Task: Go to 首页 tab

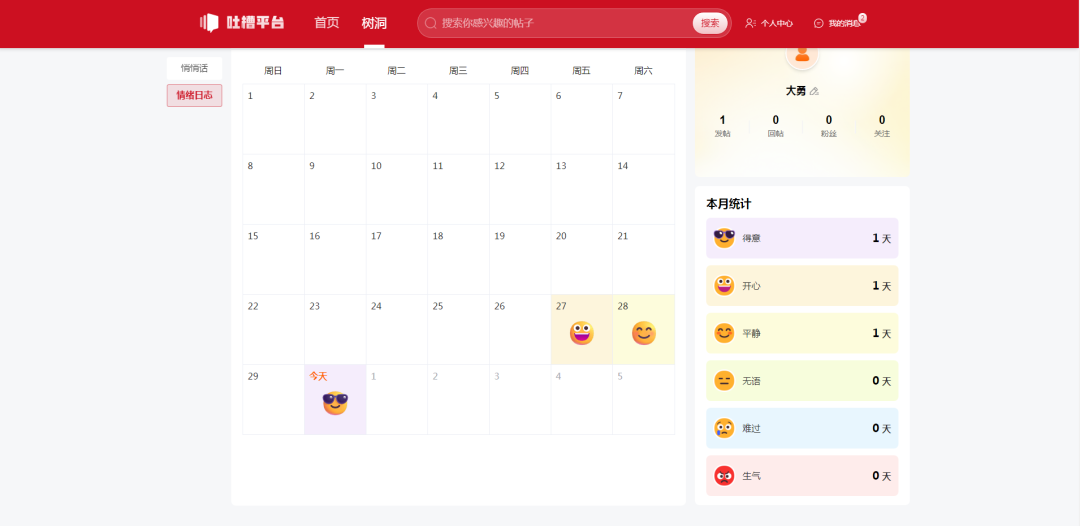Action: (326, 23)
